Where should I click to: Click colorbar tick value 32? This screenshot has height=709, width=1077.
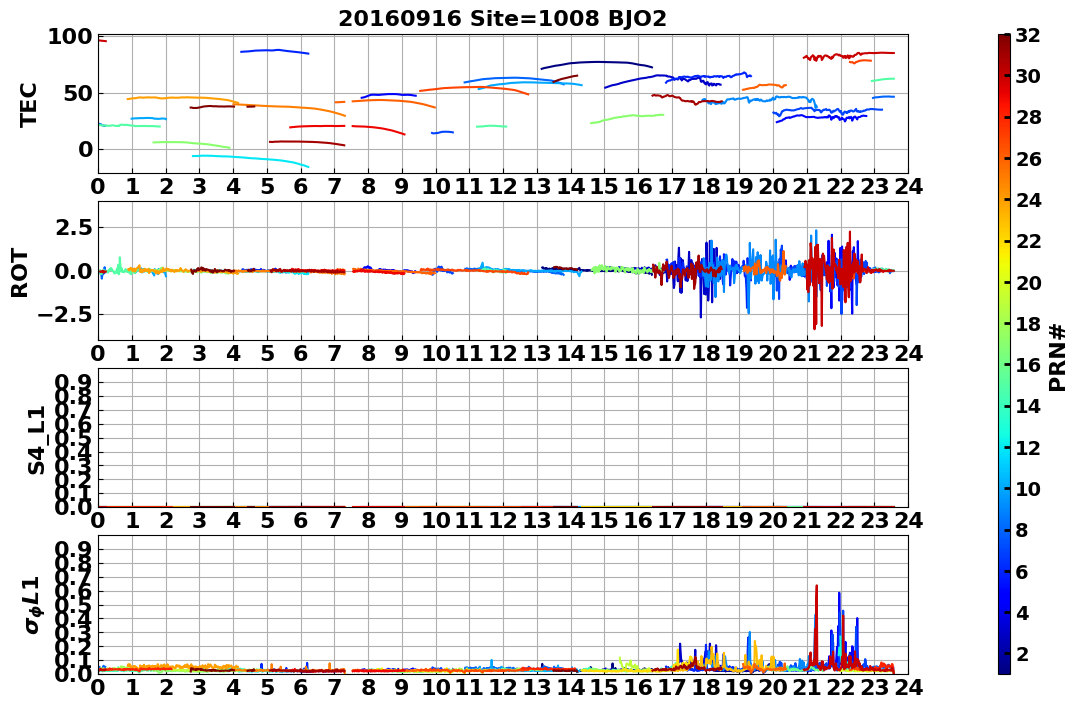click(1028, 35)
